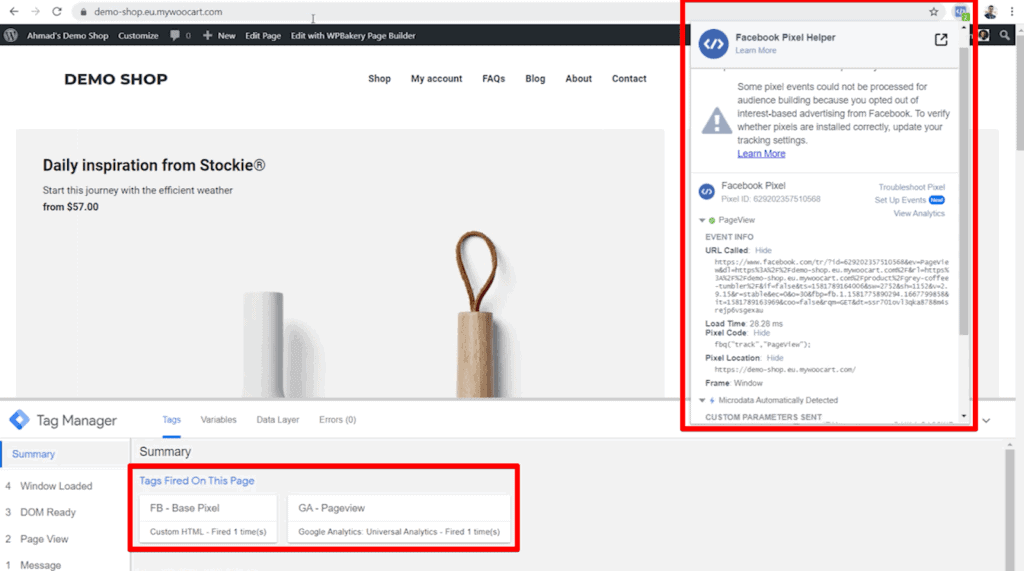Open the comments bubble icon in the admin bar
Screen dimensions: 1024x571
tap(175, 35)
